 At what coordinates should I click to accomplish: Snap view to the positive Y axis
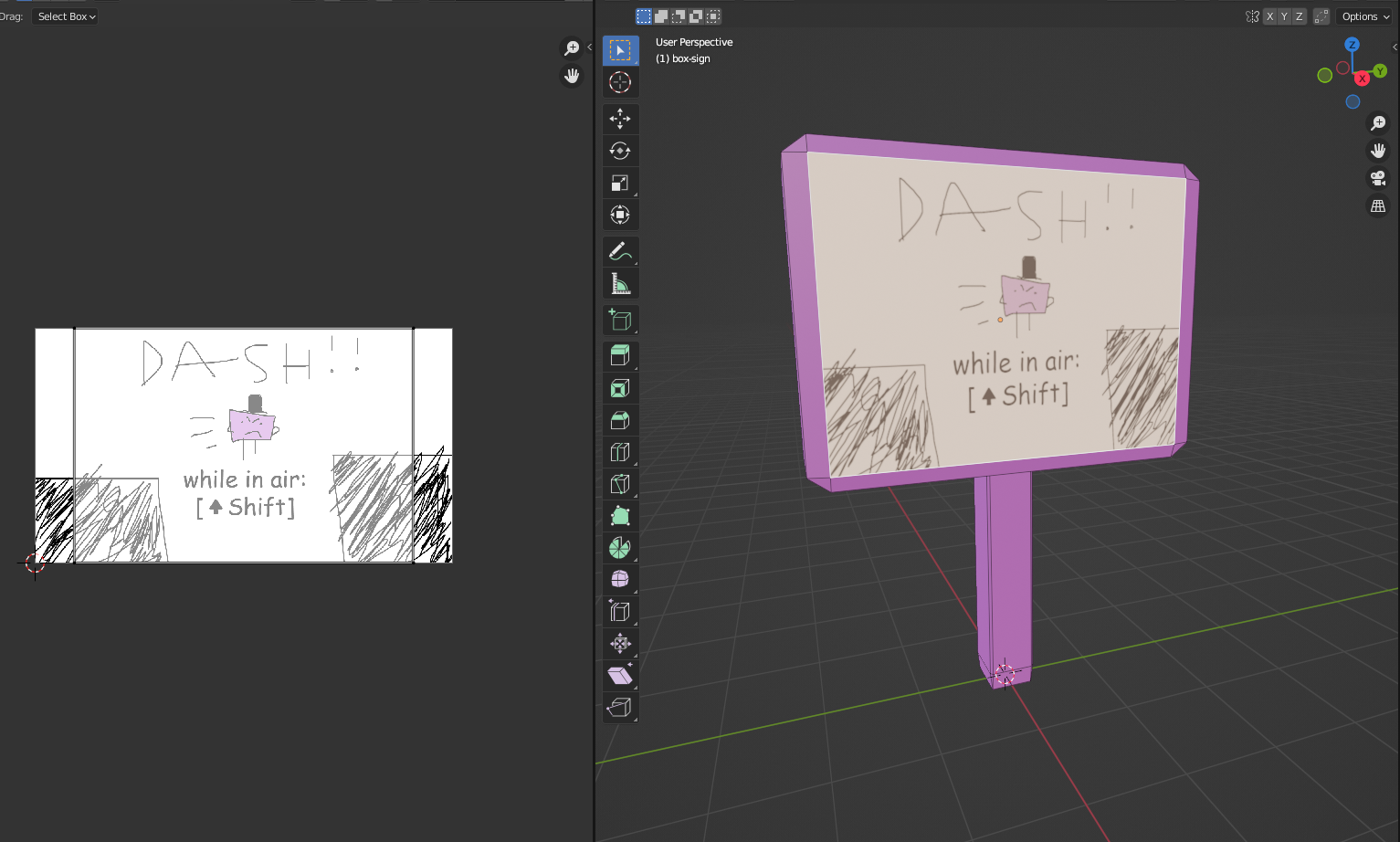1380,70
